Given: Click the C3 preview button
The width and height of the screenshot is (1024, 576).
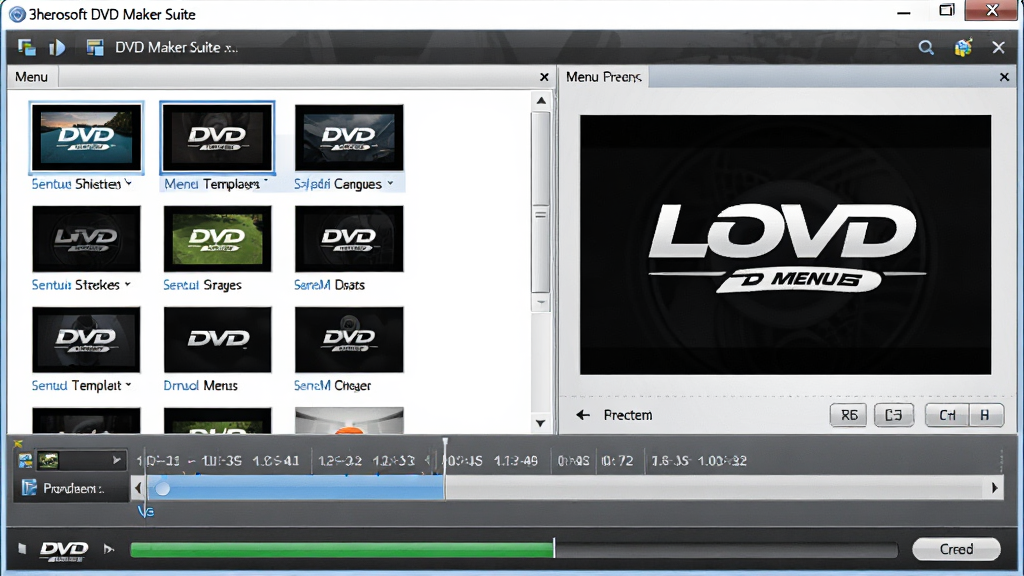Looking at the screenshot, I should point(893,415).
